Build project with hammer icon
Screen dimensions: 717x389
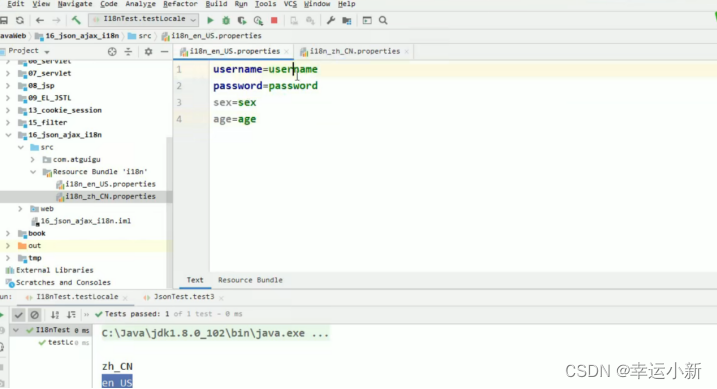tap(76, 20)
